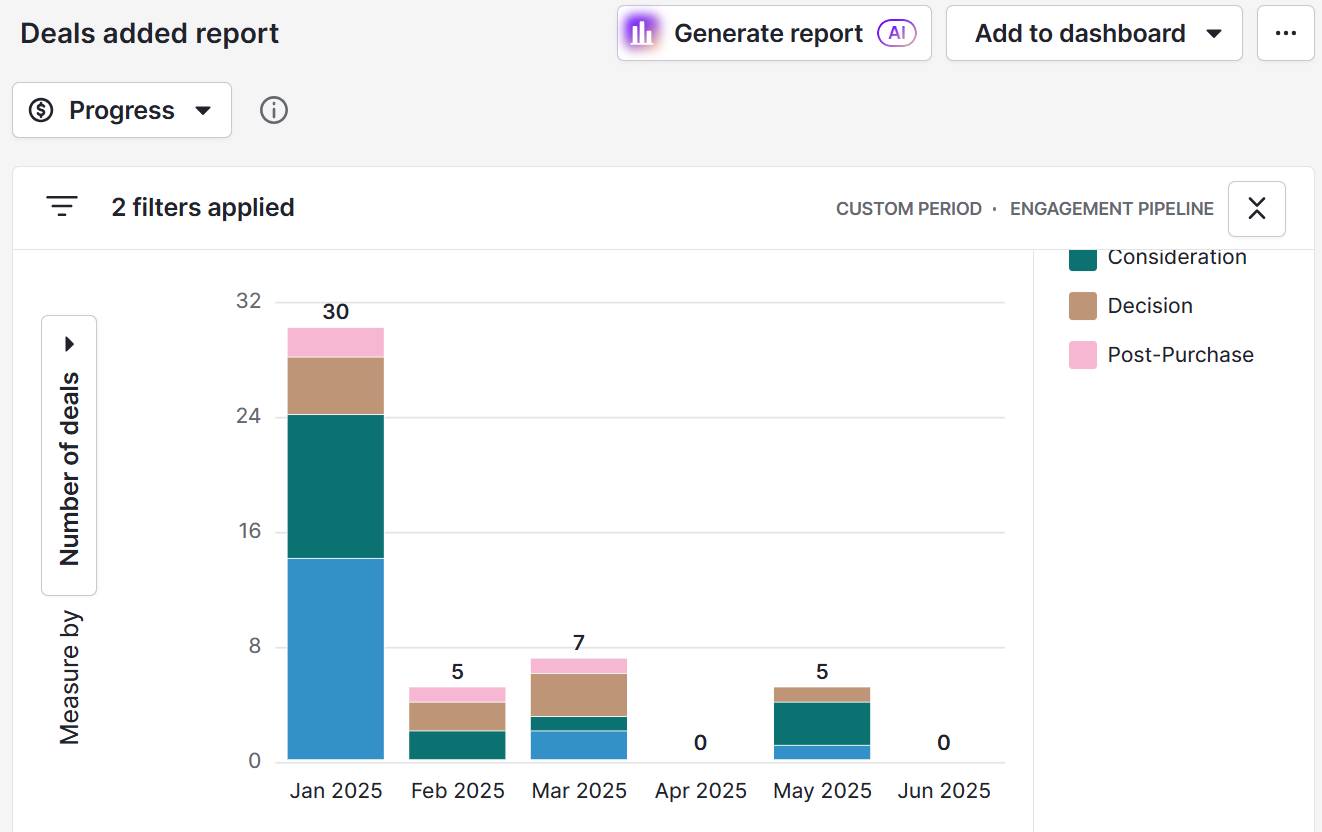Click the purple bar-chart AI icon
This screenshot has width=1322, height=832.
tap(641, 33)
